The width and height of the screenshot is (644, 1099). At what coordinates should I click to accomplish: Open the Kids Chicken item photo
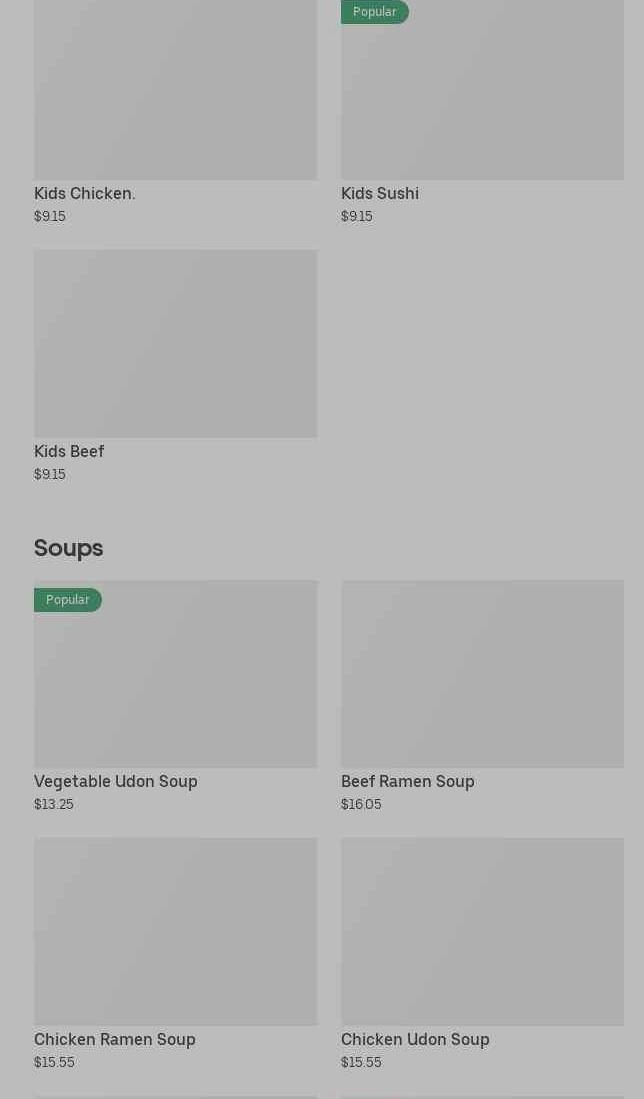(175, 90)
